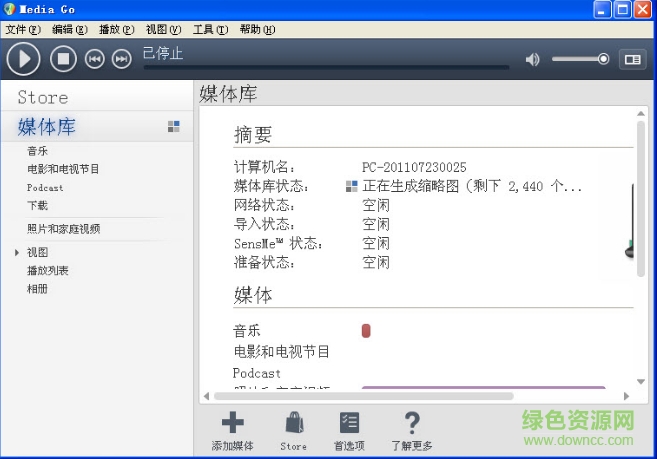Click the red bar beside 音乐

pyautogui.click(x=366, y=331)
